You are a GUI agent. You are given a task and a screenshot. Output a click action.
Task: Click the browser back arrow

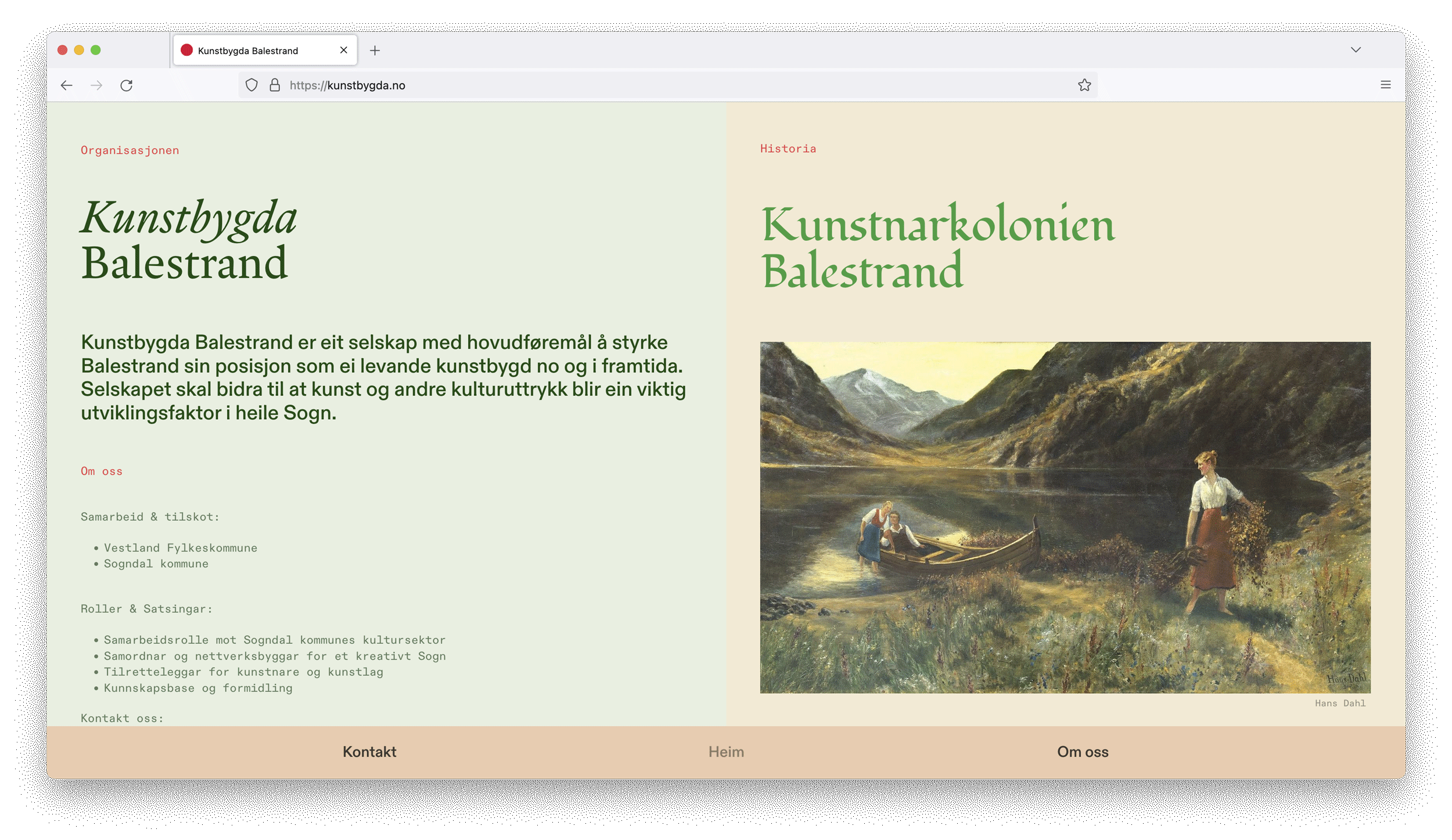pyautogui.click(x=66, y=85)
